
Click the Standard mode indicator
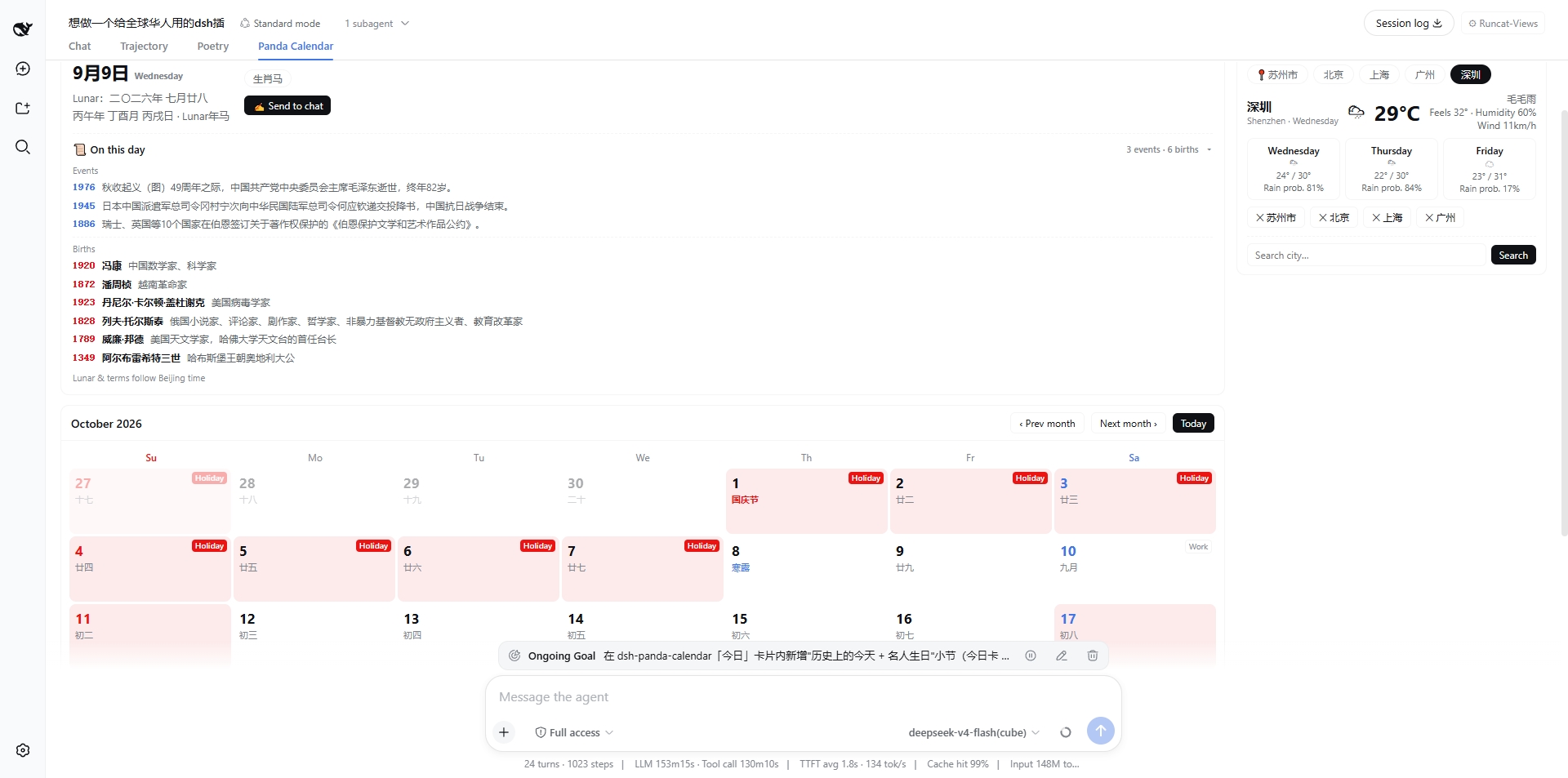click(280, 24)
